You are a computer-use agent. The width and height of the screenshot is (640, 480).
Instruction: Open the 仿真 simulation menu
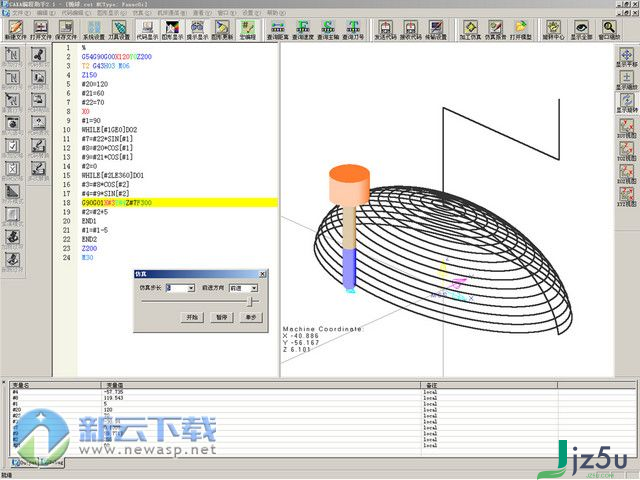[142, 13]
